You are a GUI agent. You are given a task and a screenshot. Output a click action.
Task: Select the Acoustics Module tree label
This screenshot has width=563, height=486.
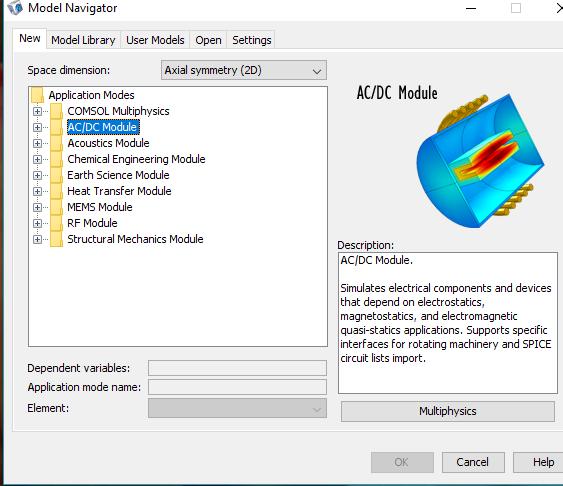(x=108, y=143)
